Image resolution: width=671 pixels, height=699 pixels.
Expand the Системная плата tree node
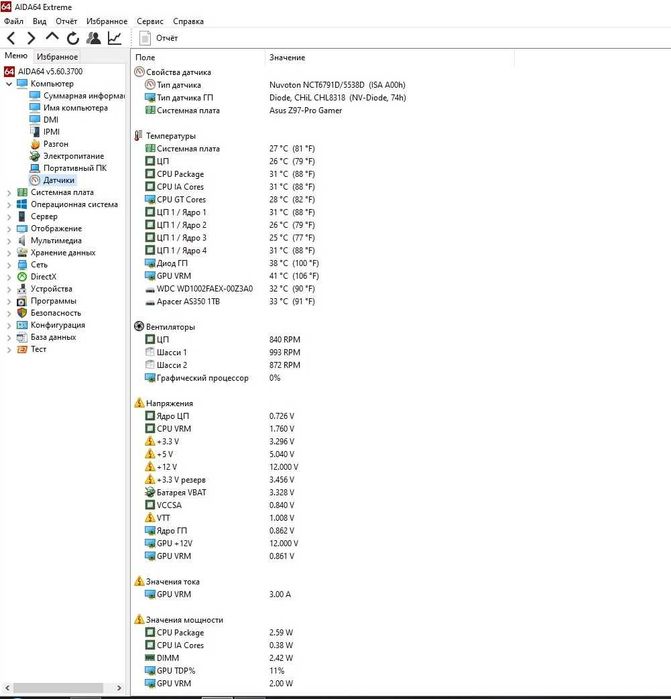pos(8,193)
